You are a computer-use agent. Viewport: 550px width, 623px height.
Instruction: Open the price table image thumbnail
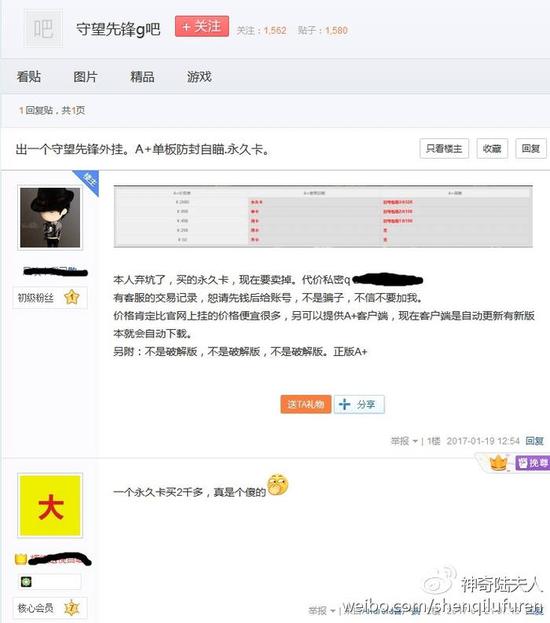point(323,217)
